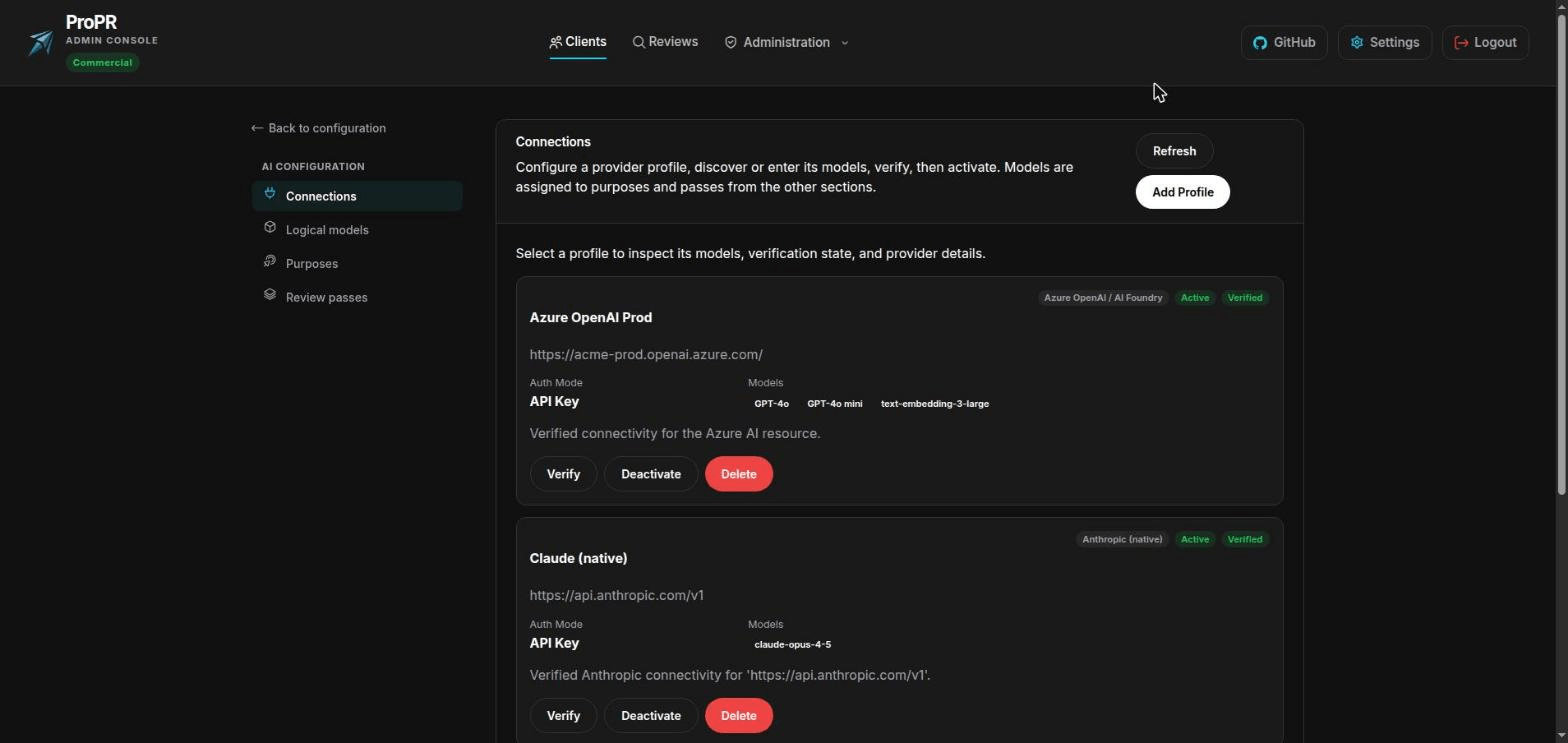
Task: Deactivate the Azure OpenAI Prod profile
Action: 651,474
